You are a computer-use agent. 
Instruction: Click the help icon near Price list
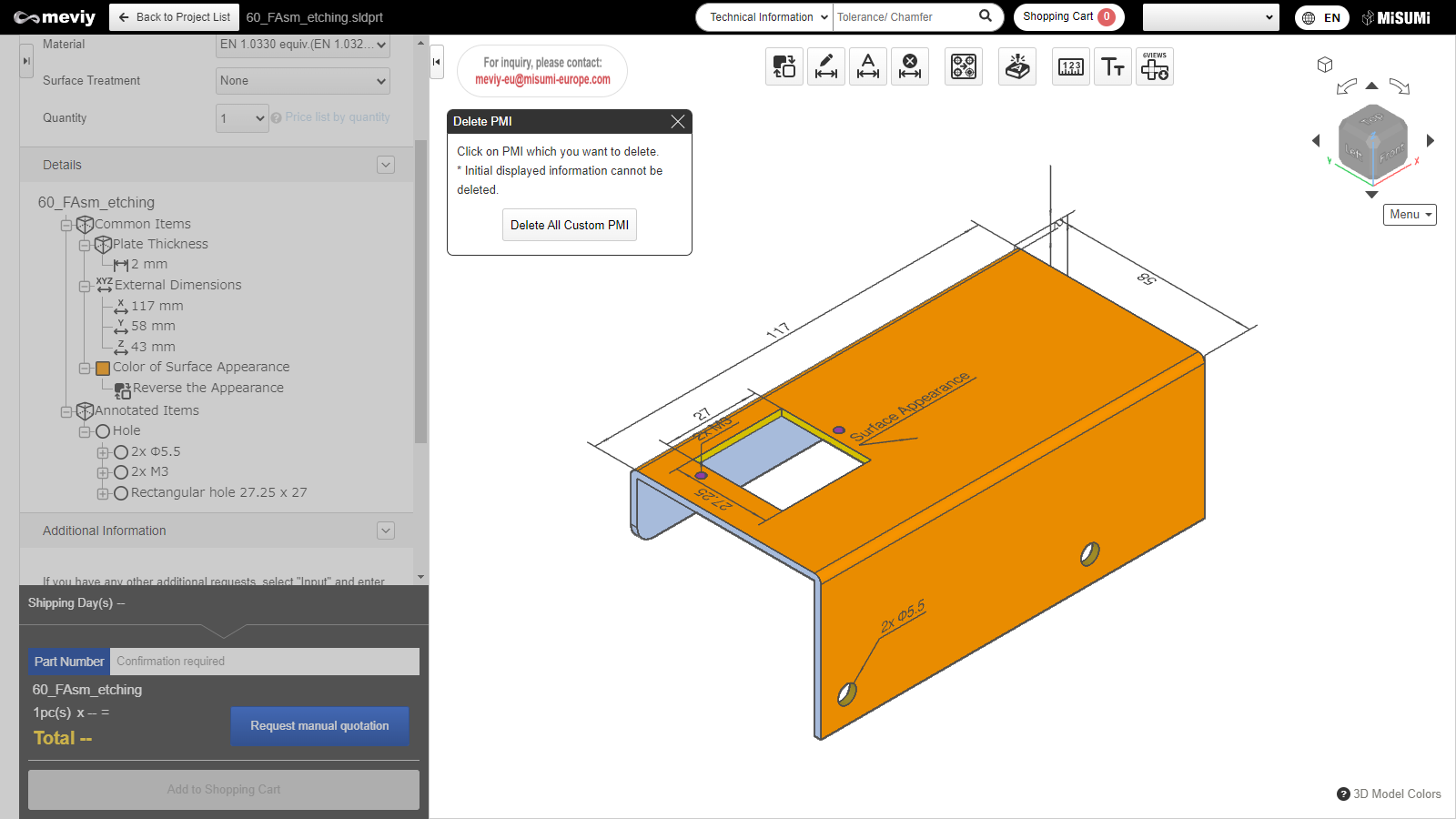276,117
